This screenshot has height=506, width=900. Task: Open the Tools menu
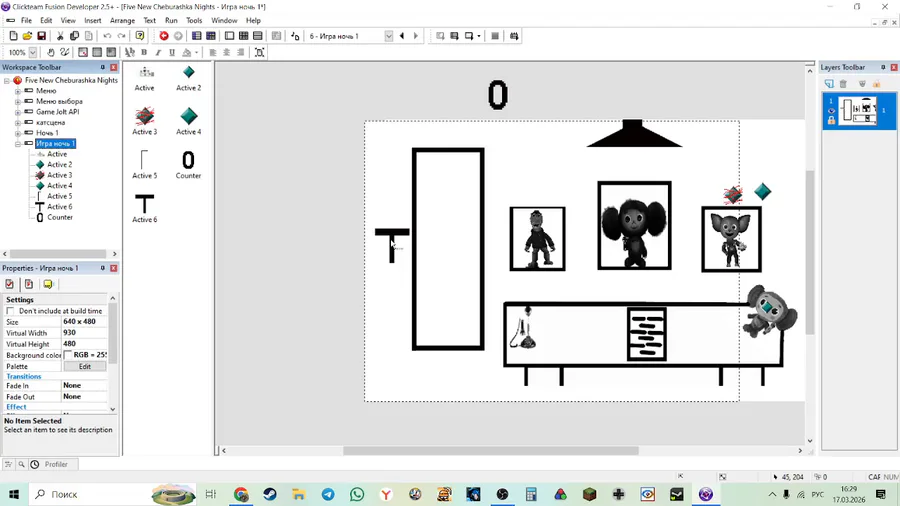194,20
